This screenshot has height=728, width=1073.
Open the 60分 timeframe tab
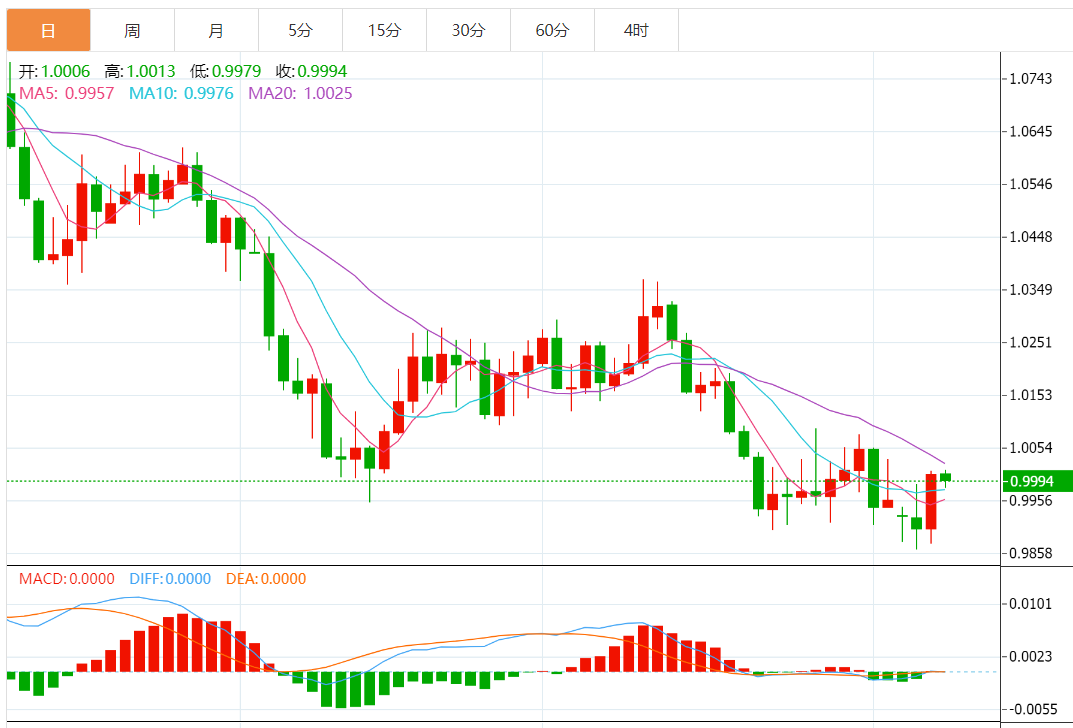pyautogui.click(x=552, y=30)
